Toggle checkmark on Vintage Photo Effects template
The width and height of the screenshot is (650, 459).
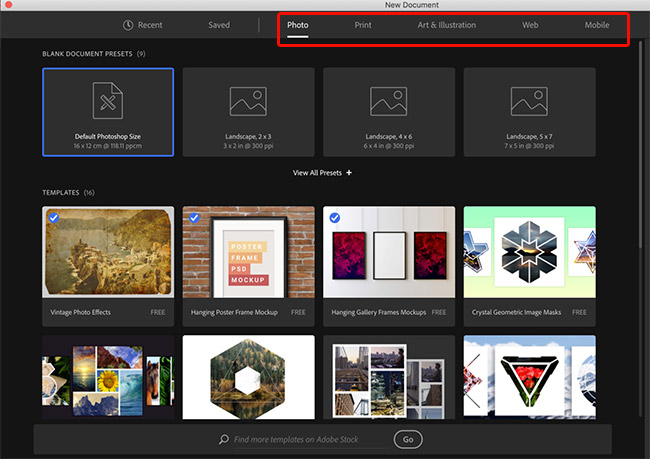point(53,217)
